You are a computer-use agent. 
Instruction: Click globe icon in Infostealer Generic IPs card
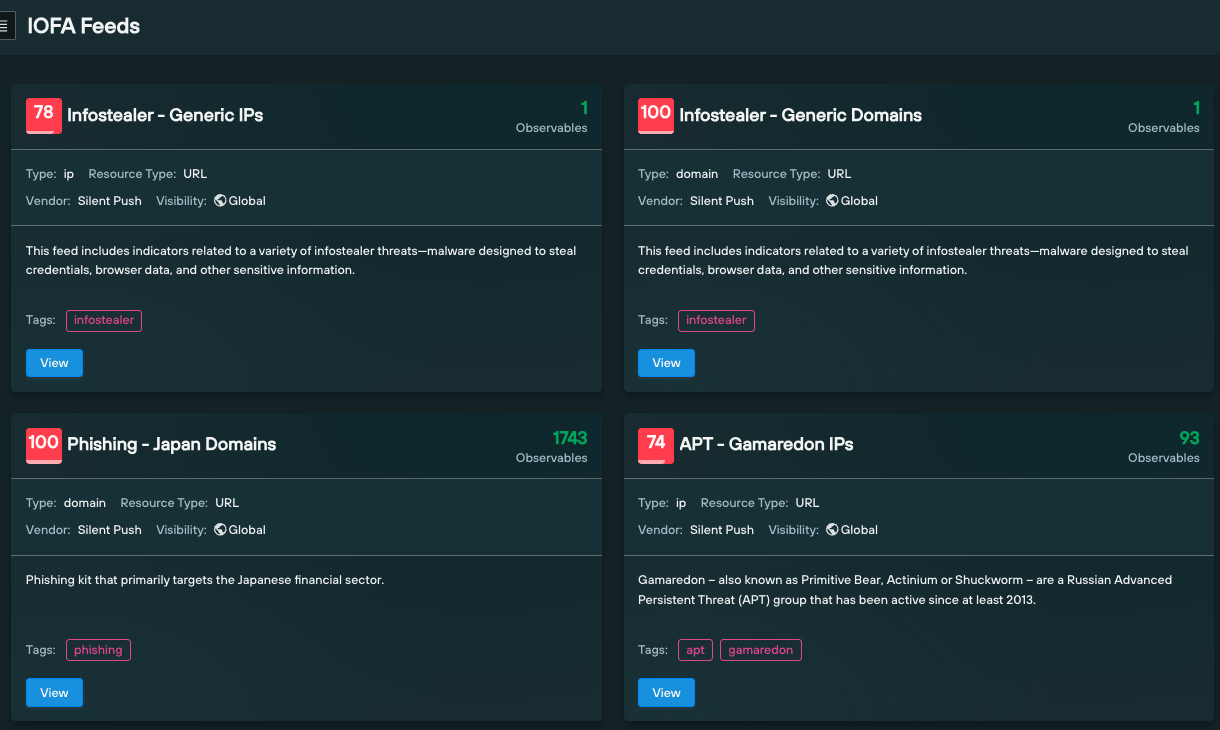220,201
